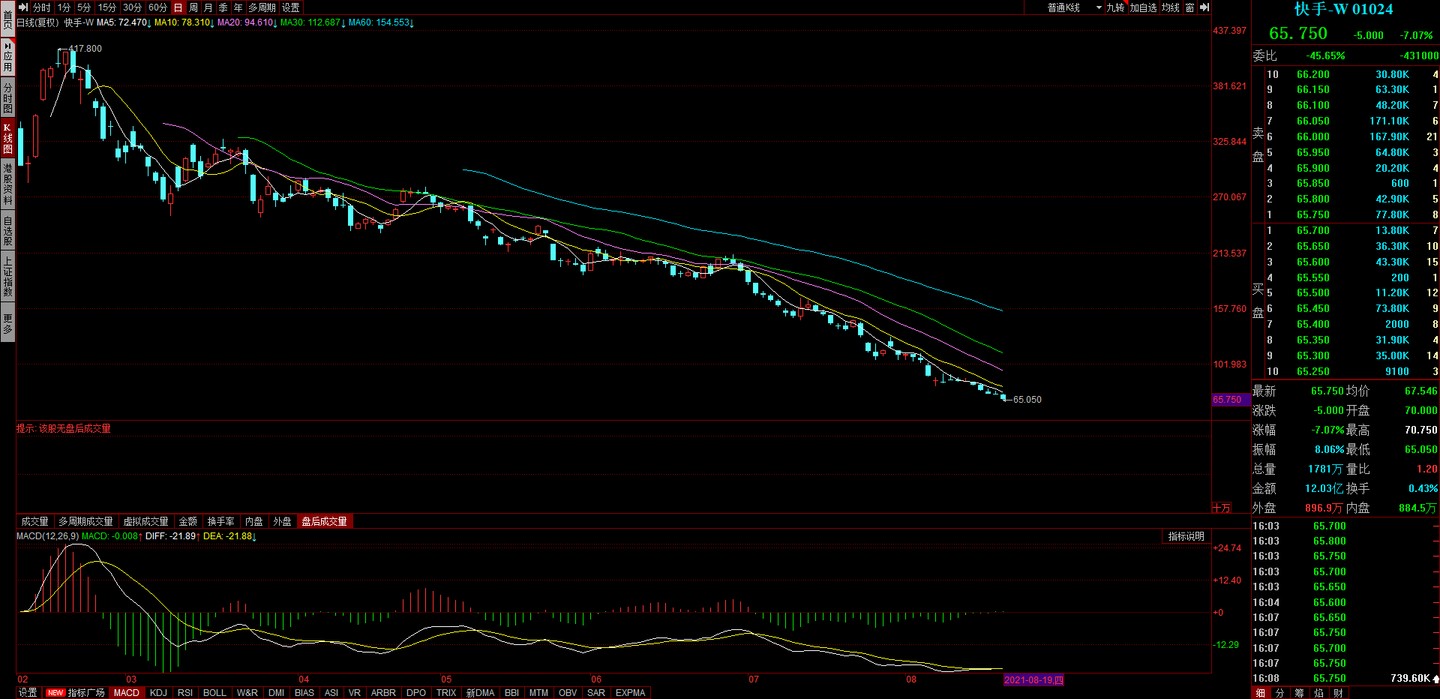
Task: Click the 指标说明 button
Action: [1186, 537]
